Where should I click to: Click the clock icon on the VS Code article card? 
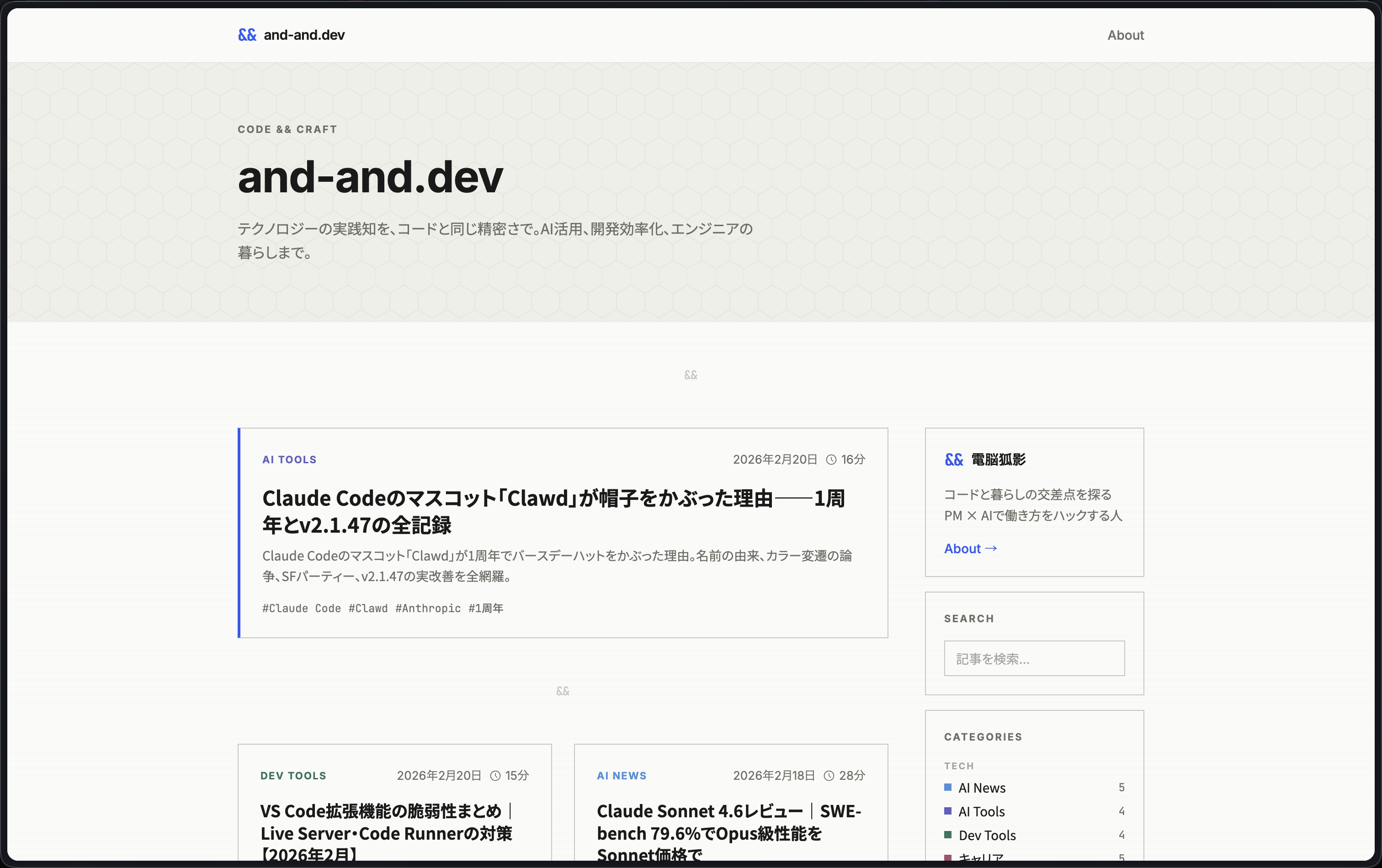[x=495, y=776]
